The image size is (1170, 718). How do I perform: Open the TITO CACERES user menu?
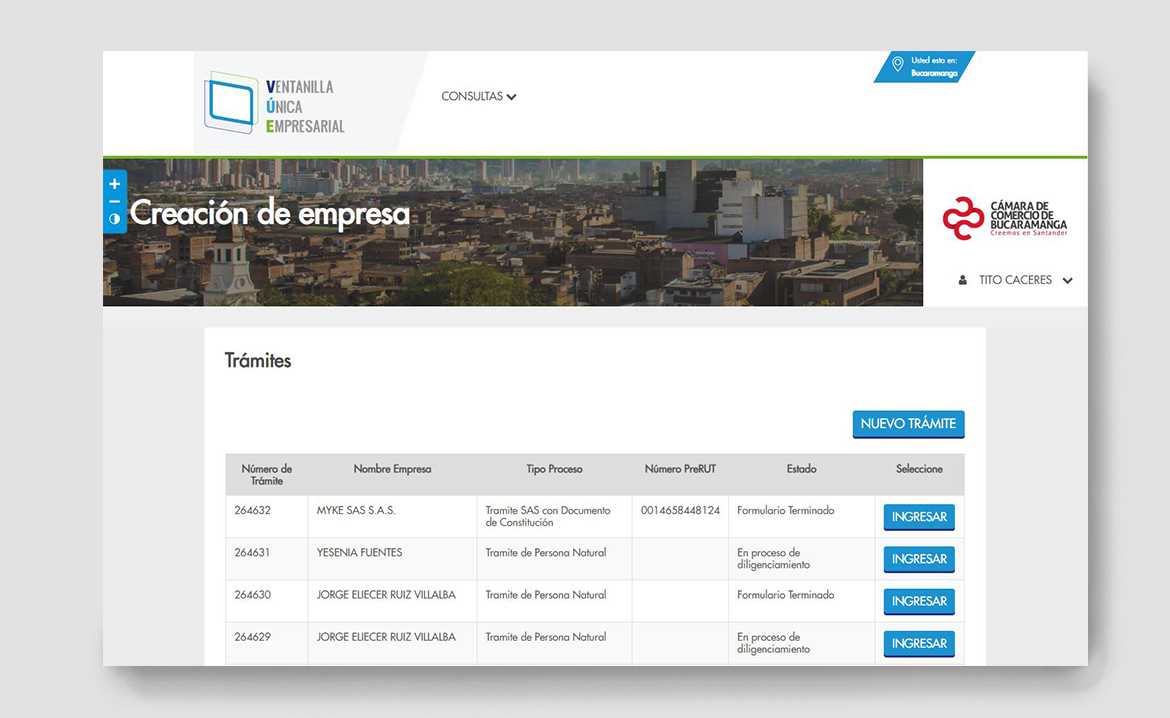1016,280
